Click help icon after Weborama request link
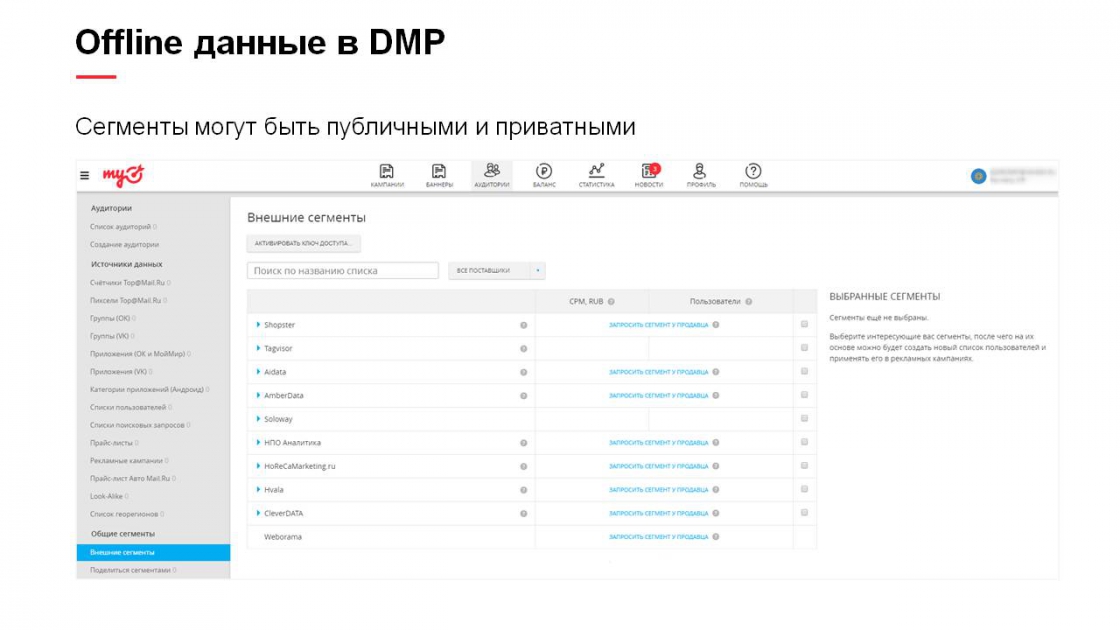This screenshot has width=1120, height=630. [716, 536]
